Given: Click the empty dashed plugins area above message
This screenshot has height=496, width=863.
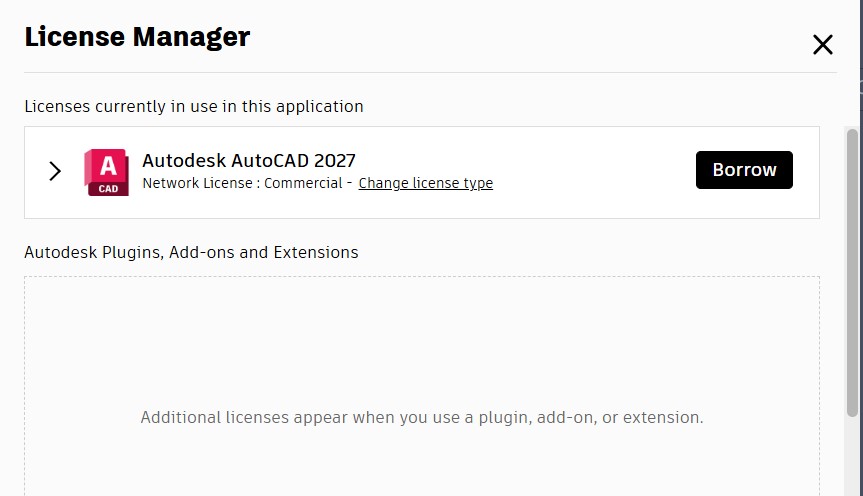Looking at the screenshot, I should [x=422, y=341].
